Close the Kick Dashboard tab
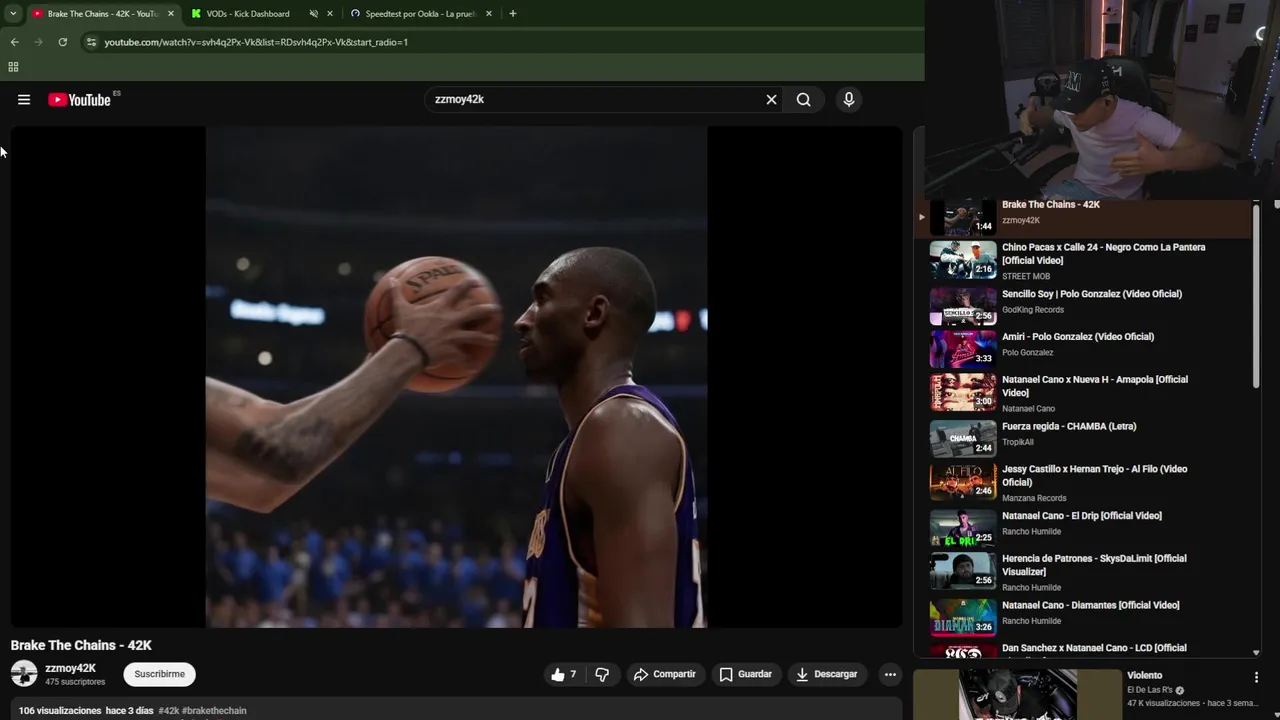Image resolution: width=1280 pixels, height=720 pixels. [330, 14]
